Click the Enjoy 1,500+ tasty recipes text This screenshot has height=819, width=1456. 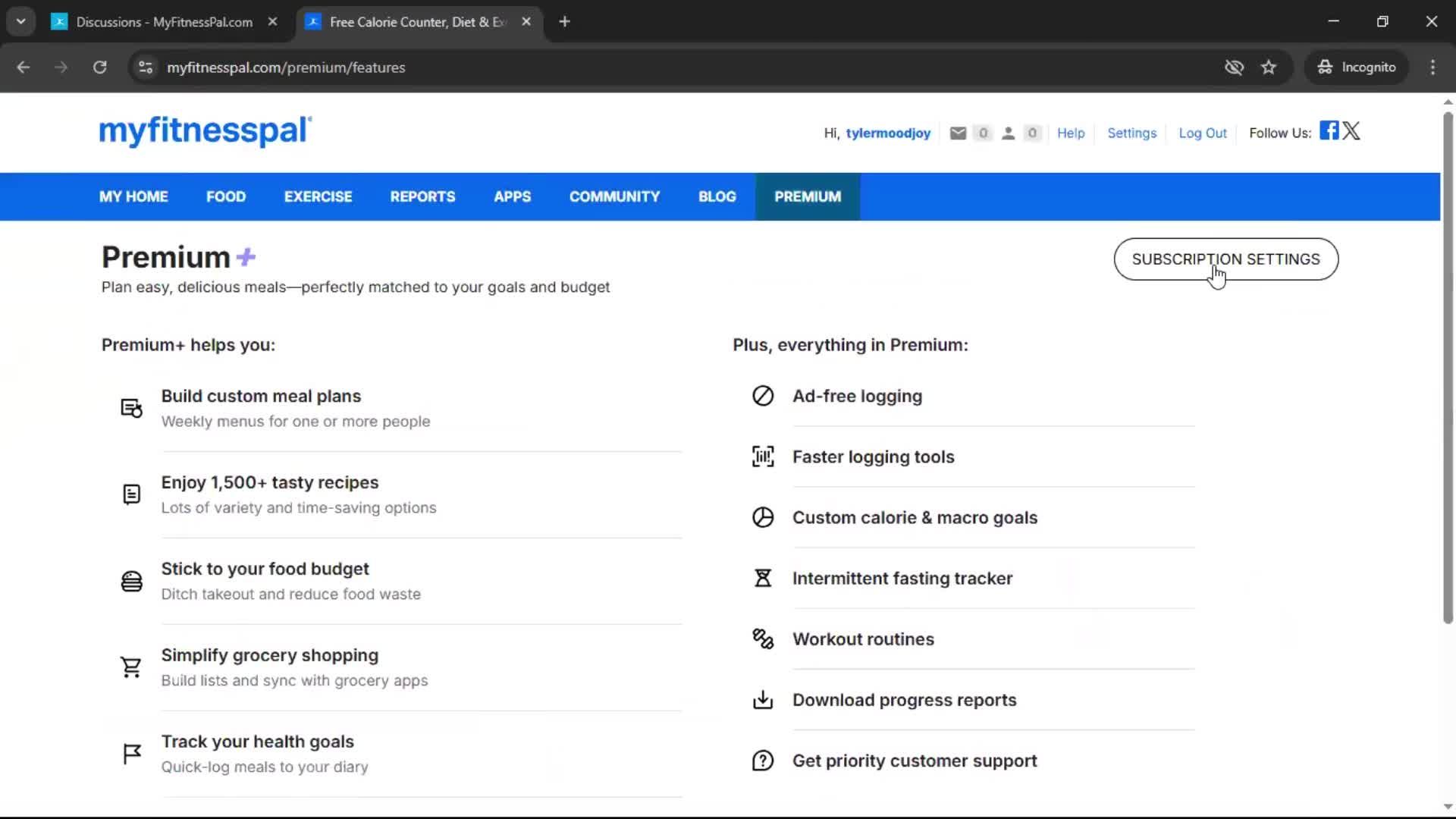(x=270, y=483)
